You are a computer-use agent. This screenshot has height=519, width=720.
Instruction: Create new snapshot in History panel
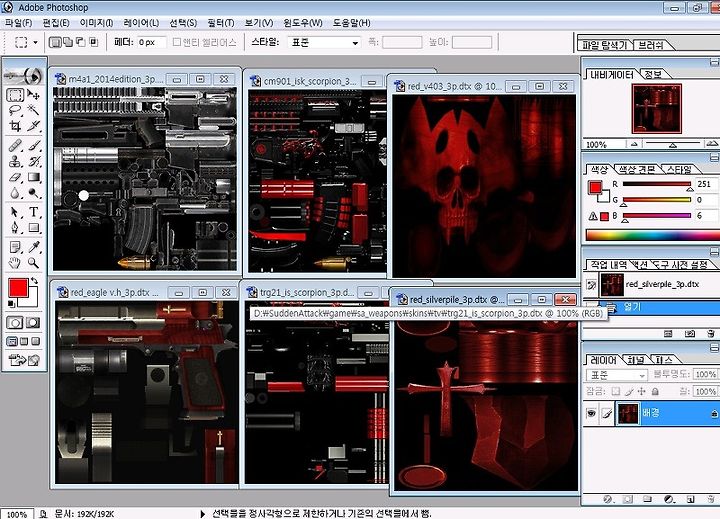pos(690,334)
